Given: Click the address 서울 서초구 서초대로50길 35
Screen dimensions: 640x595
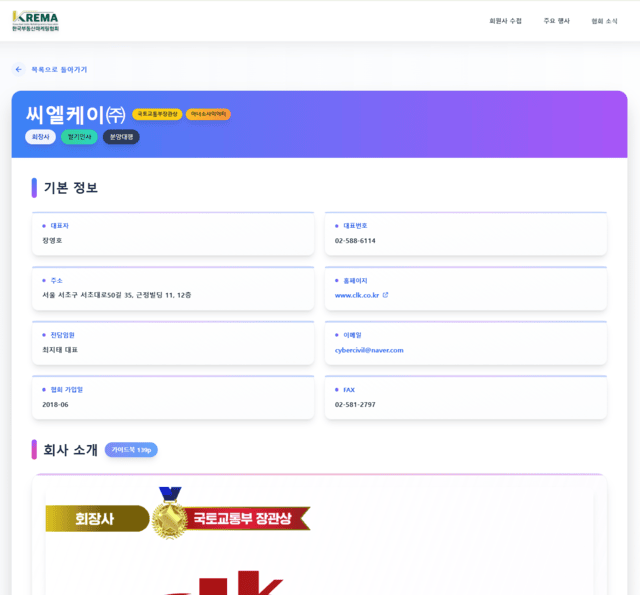Looking at the screenshot, I should pos(117,295).
